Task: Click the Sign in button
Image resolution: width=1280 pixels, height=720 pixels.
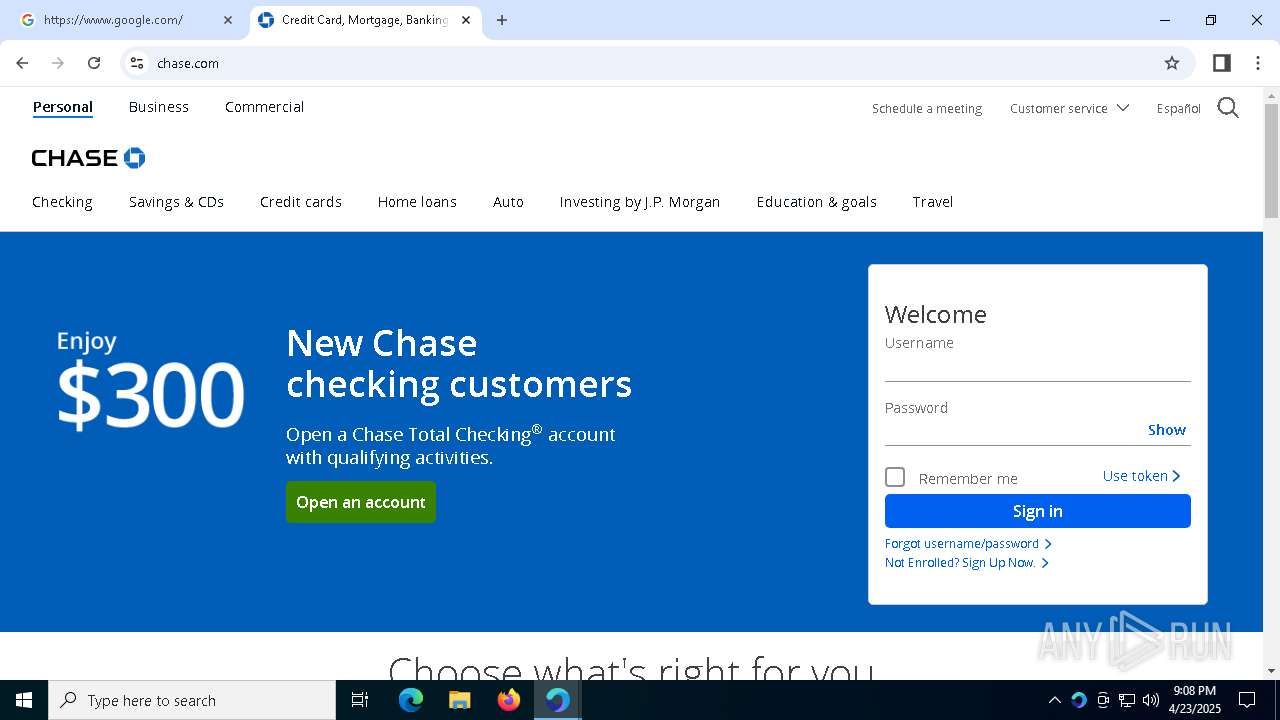Action: click(x=1037, y=511)
